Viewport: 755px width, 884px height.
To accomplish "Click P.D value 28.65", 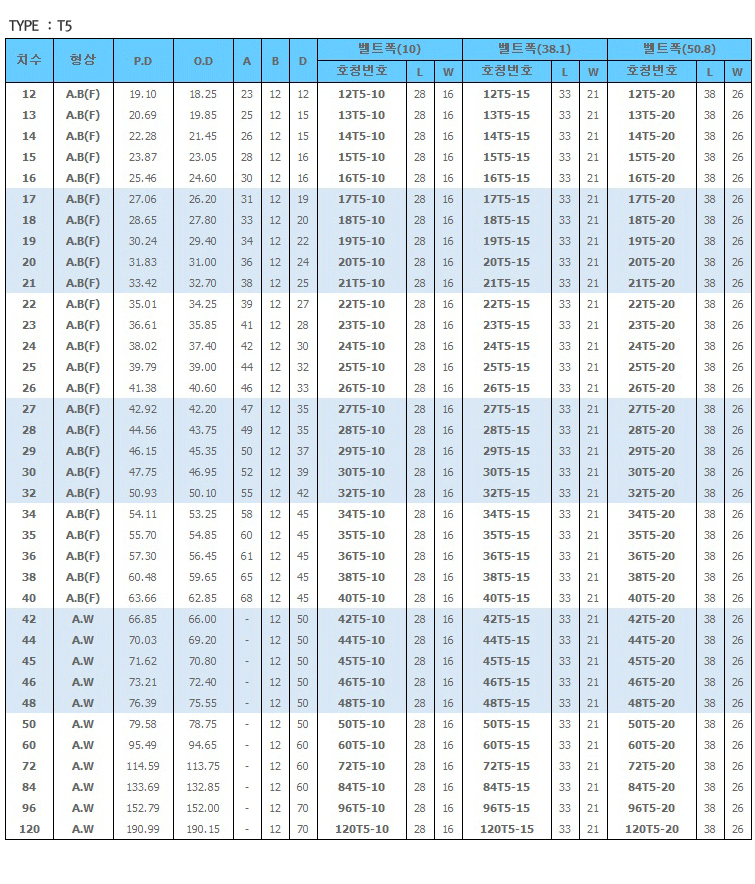I will point(143,220).
